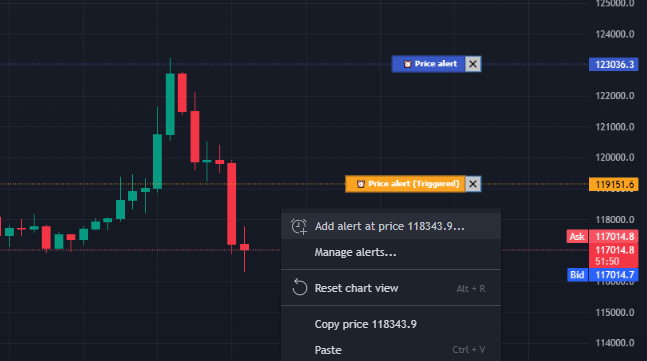This screenshot has height=361, width=647.
Task: Click the add alert clock icon
Action: click(299, 227)
